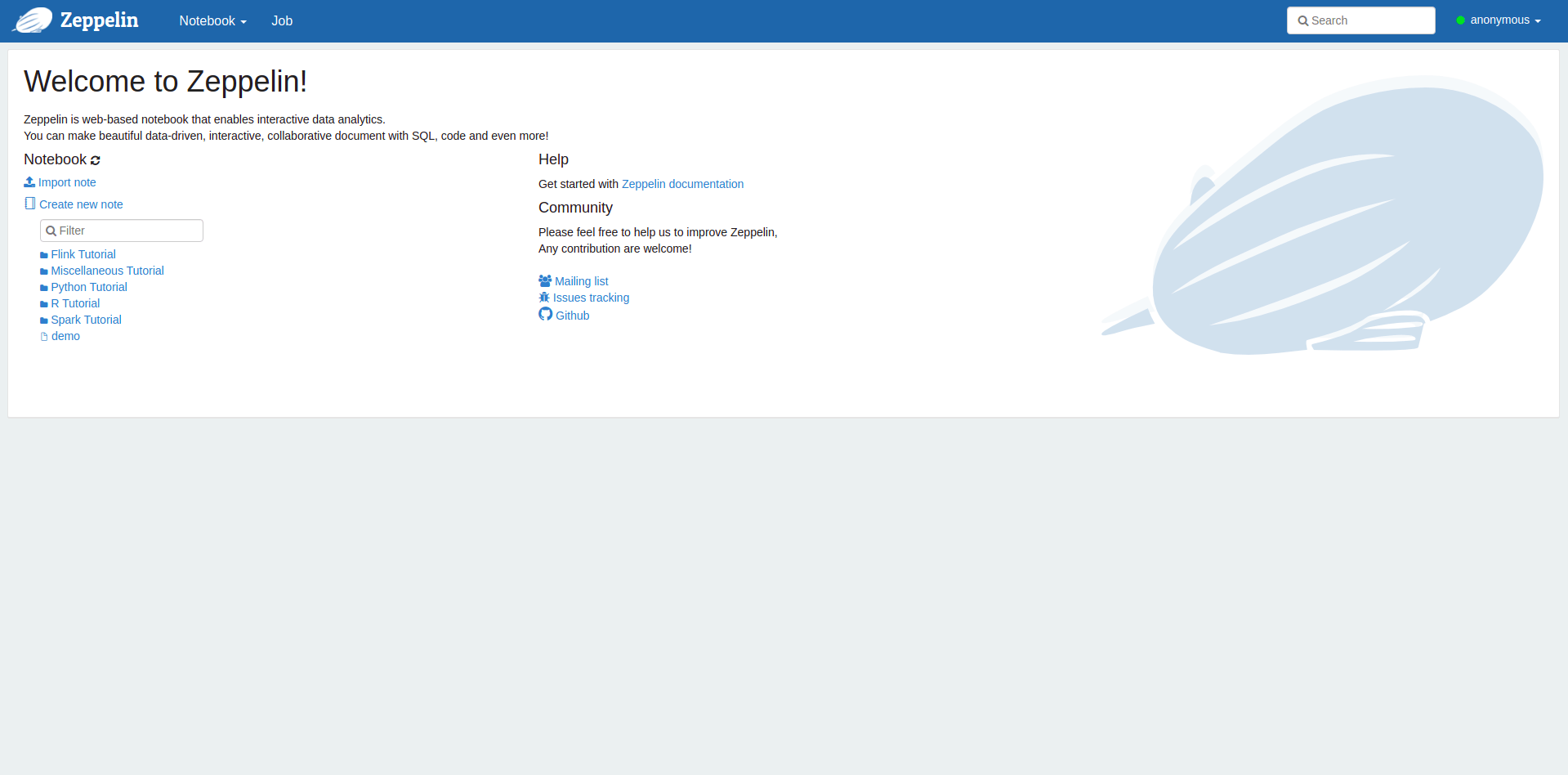Click the Community section heading
The height and width of the screenshot is (775, 1568).
click(575, 208)
